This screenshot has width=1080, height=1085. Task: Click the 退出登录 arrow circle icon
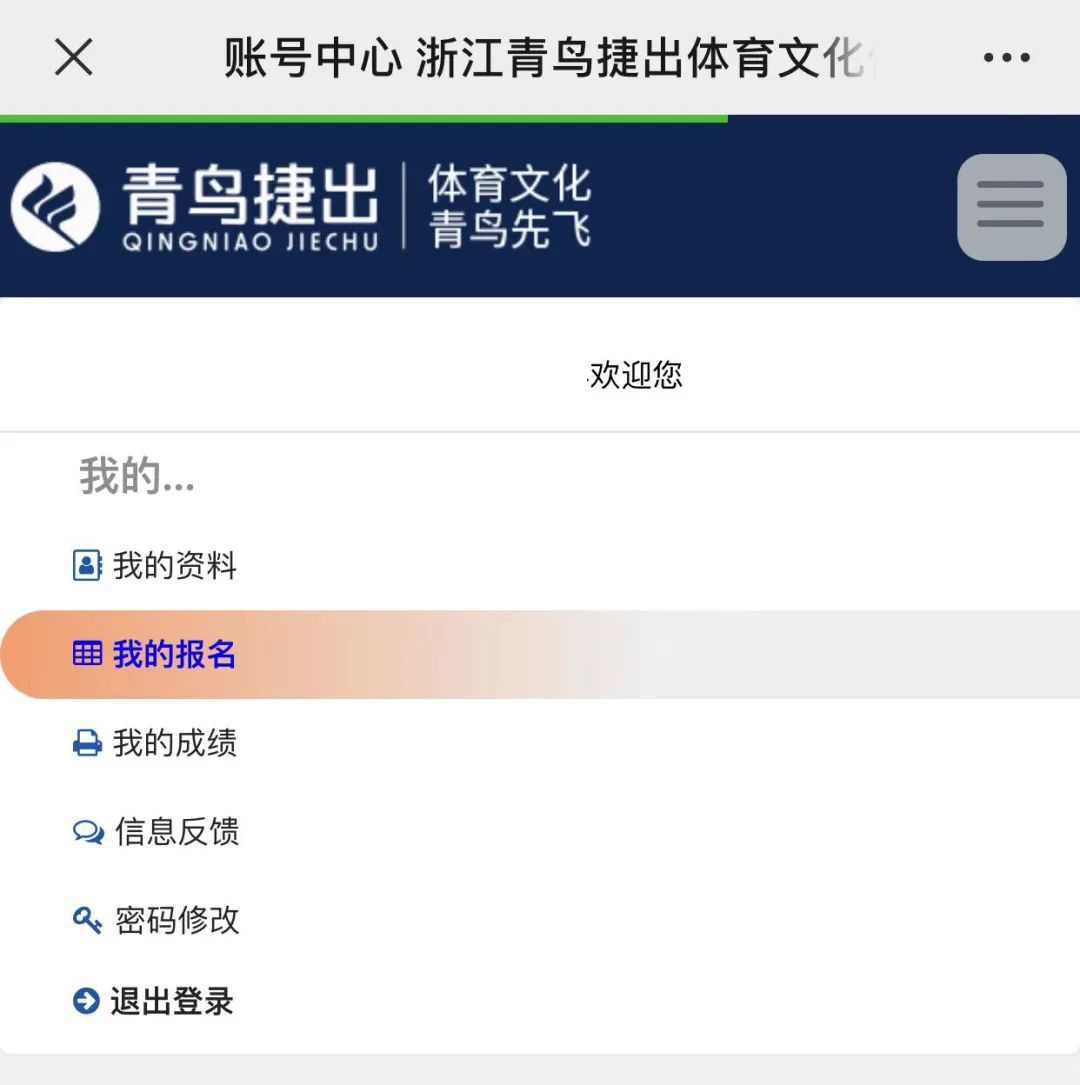click(86, 1001)
